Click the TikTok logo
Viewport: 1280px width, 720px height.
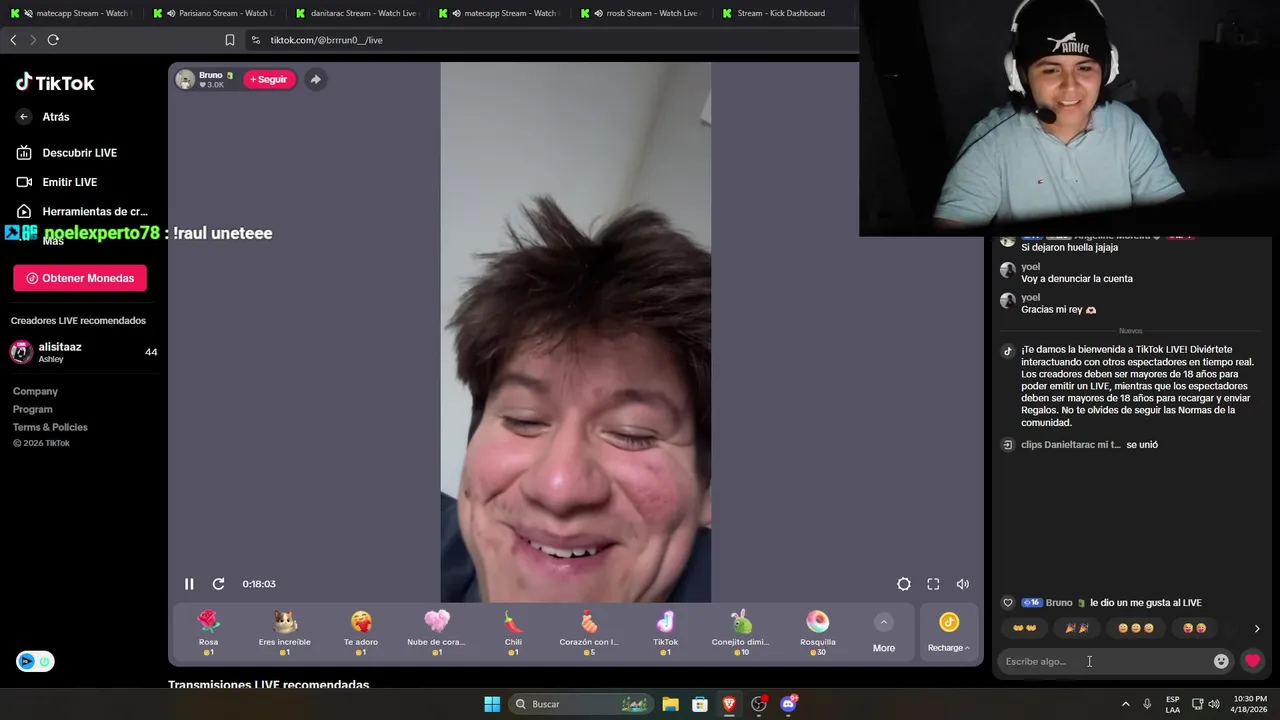pos(55,83)
